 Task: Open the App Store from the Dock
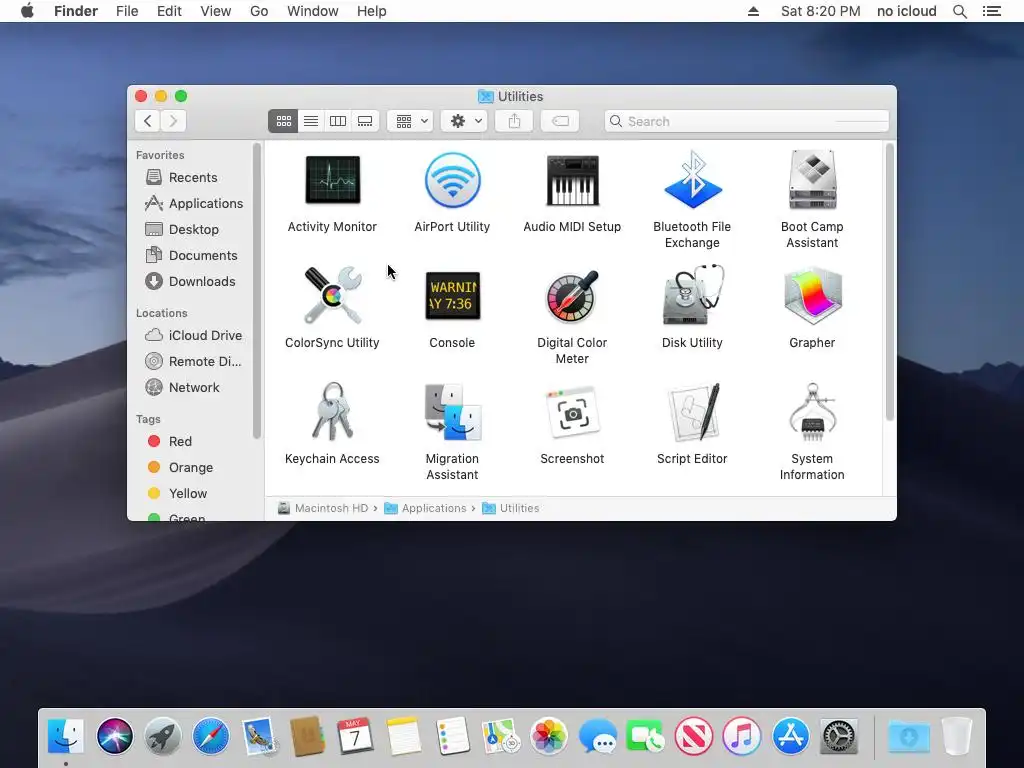point(791,736)
